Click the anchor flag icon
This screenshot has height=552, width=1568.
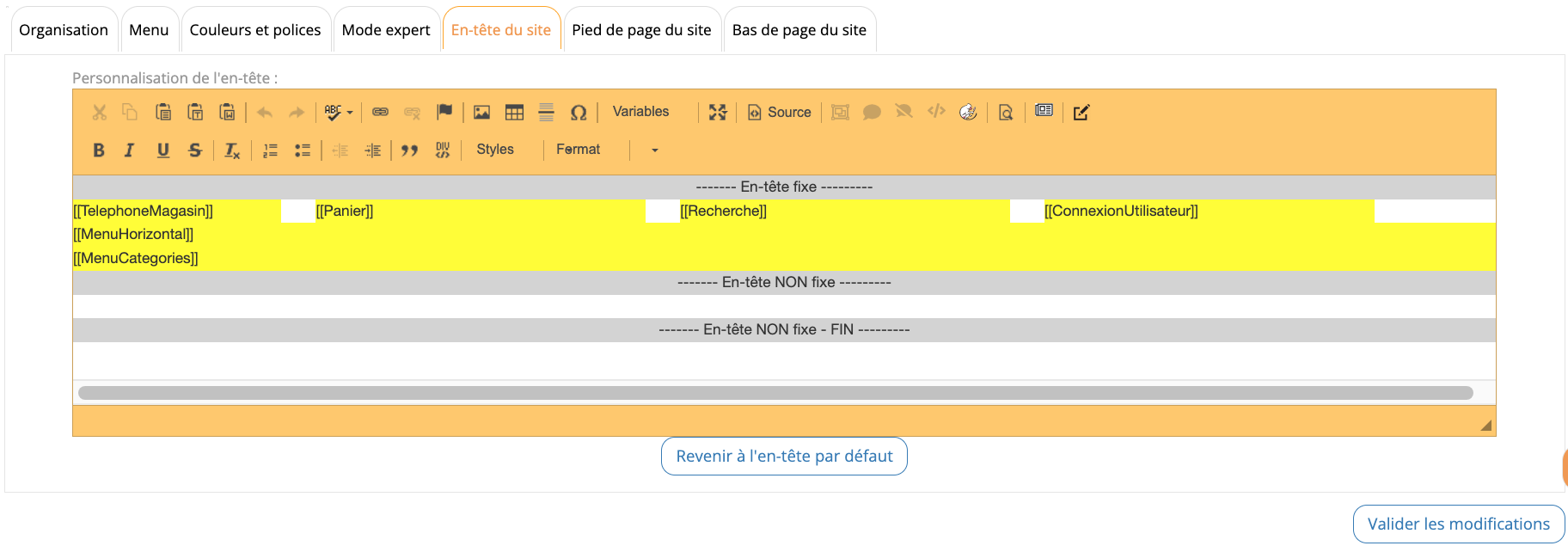444,113
